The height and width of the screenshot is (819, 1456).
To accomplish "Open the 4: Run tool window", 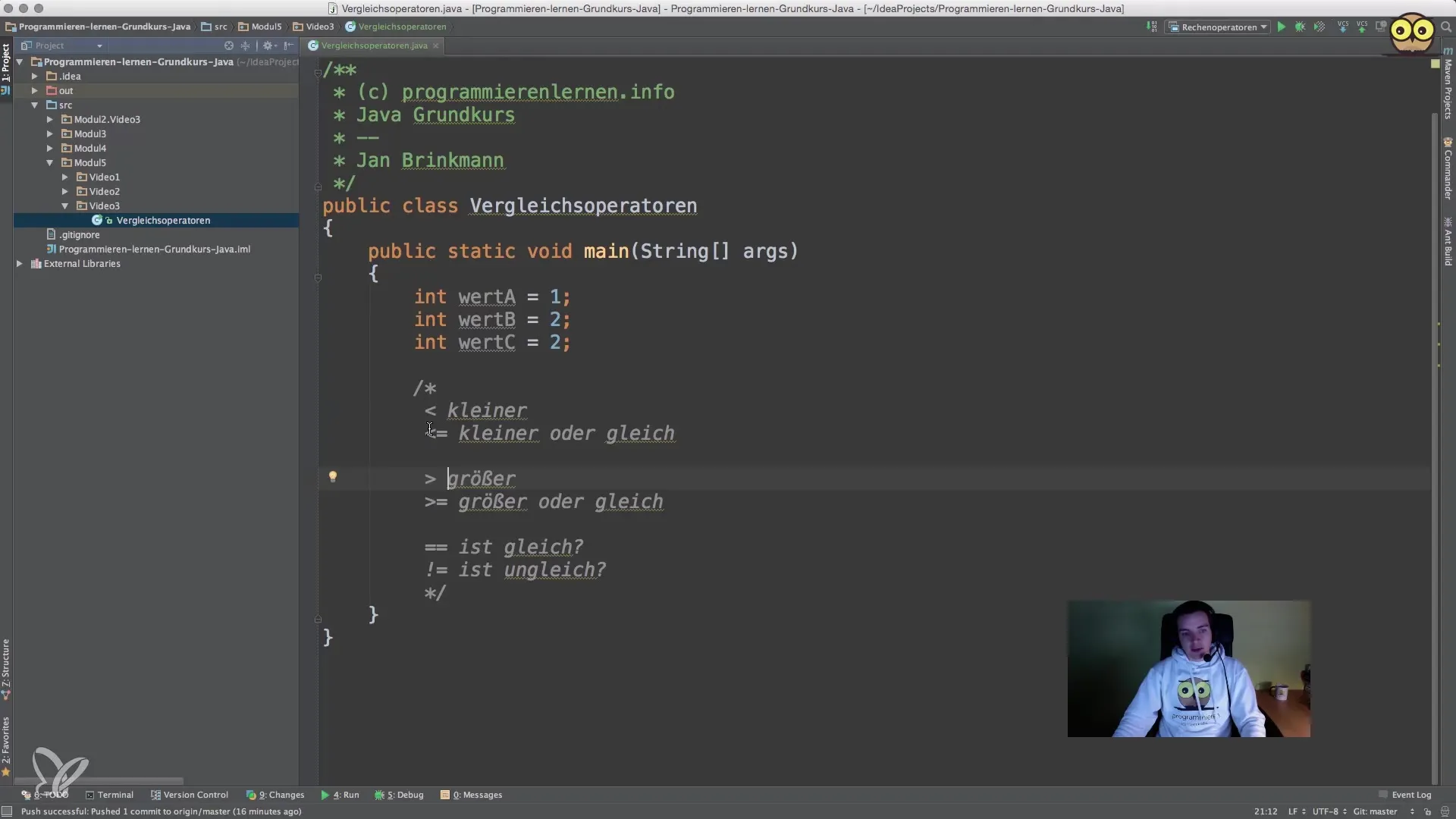I will [340, 795].
